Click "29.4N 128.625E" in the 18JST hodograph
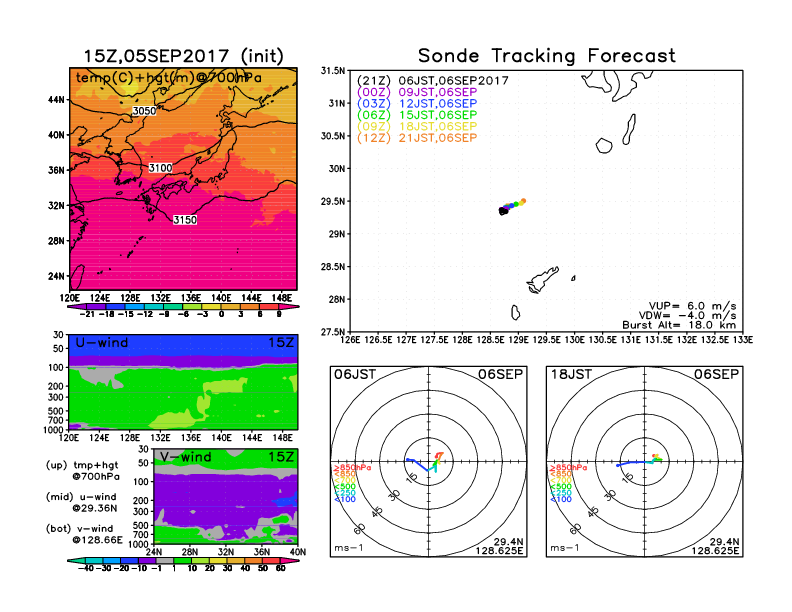The image size is (792, 612). (x=715, y=546)
